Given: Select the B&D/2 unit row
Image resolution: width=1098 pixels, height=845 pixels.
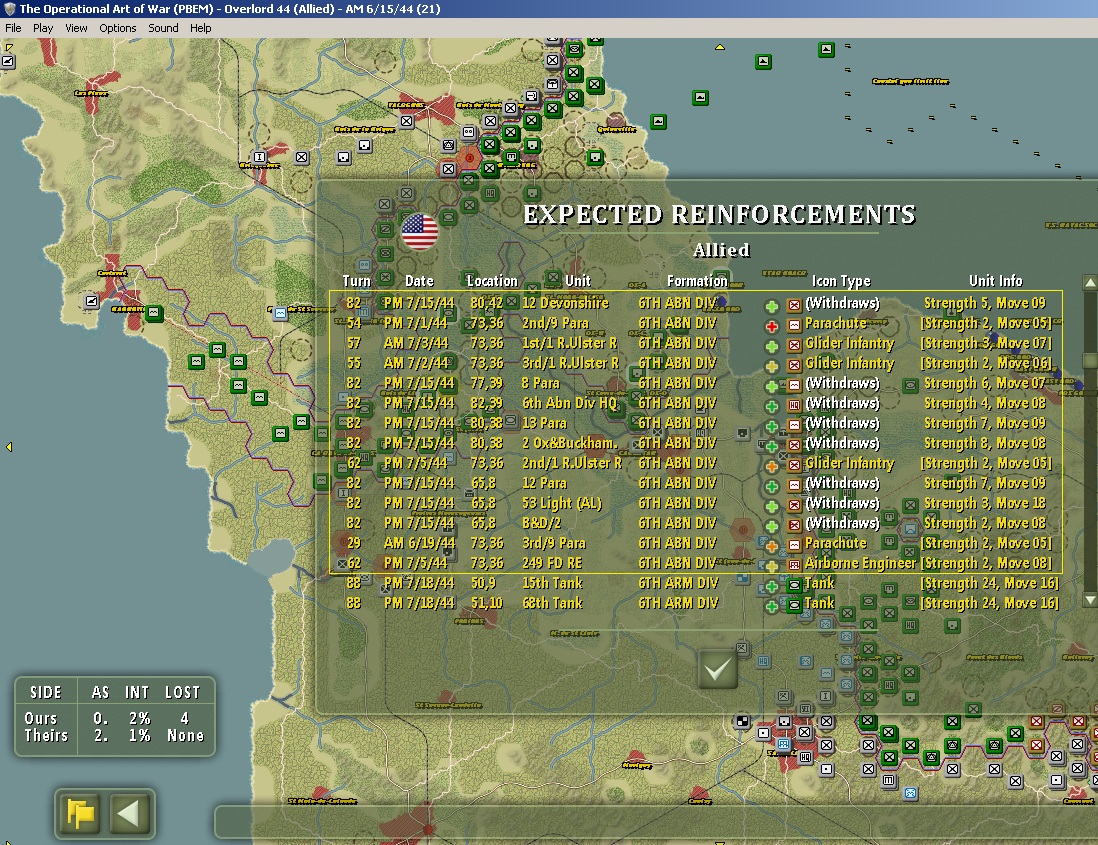Looking at the screenshot, I should click(696, 523).
